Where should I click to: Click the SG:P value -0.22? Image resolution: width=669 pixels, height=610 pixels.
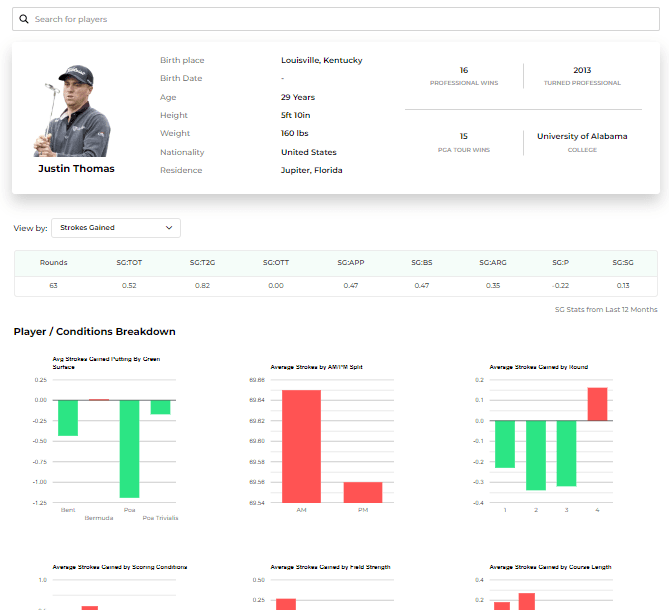coord(560,285)
